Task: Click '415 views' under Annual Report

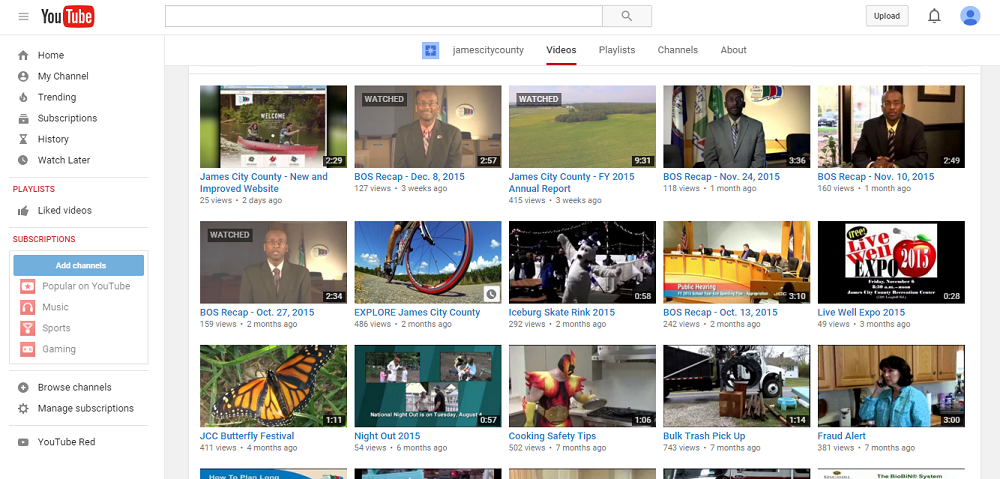Action: click(527, 200)
